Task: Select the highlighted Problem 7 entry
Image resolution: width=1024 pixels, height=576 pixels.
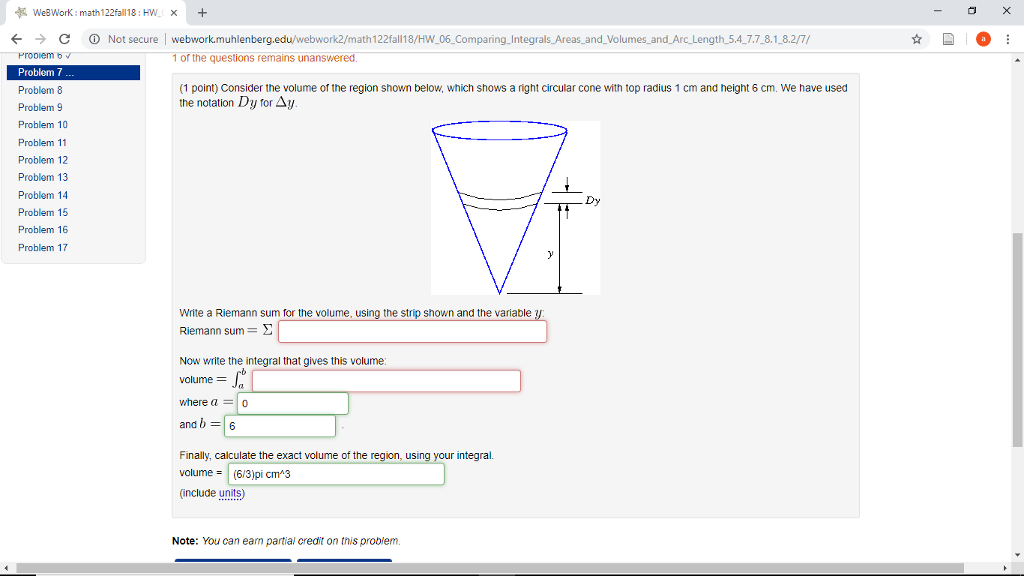Action: (x=45, y=72)
